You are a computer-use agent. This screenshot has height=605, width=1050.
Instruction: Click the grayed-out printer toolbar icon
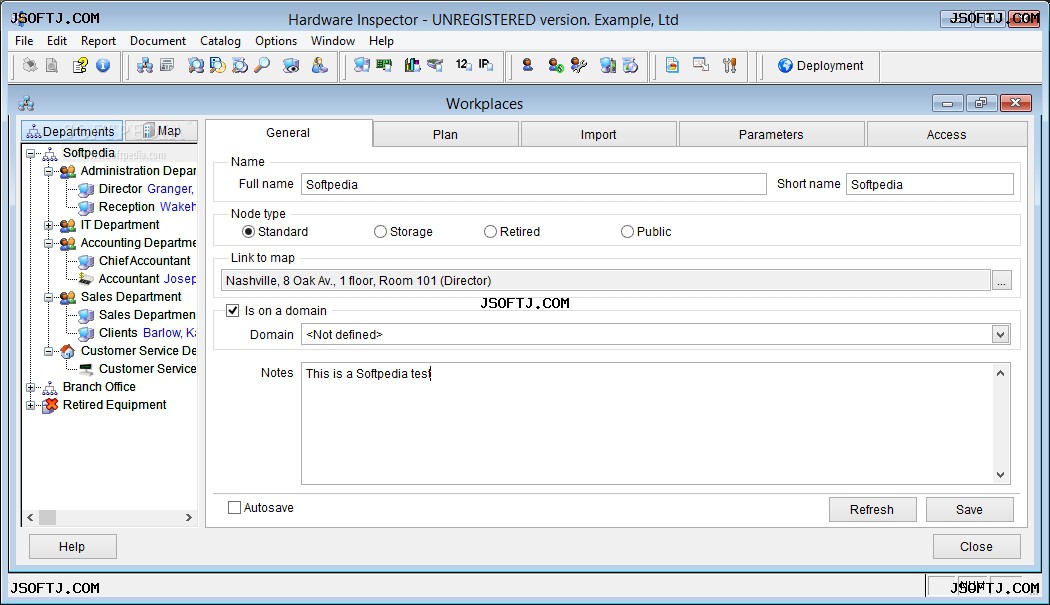pyautogui.click(x=29, y=65)
